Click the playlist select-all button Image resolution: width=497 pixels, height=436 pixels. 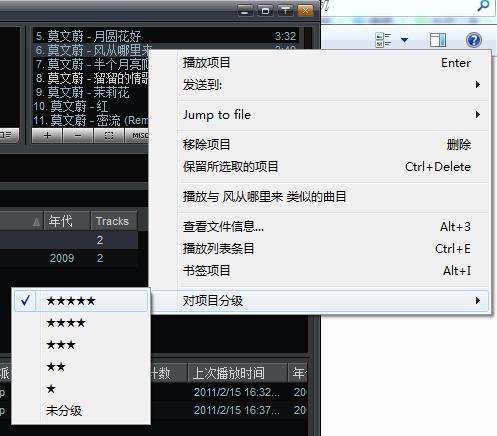pyautogui.click(x=109, y=136)
